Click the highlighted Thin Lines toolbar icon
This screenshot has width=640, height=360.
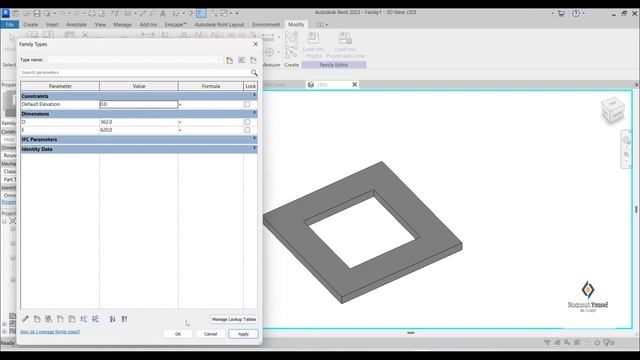[x=201, y=13]
